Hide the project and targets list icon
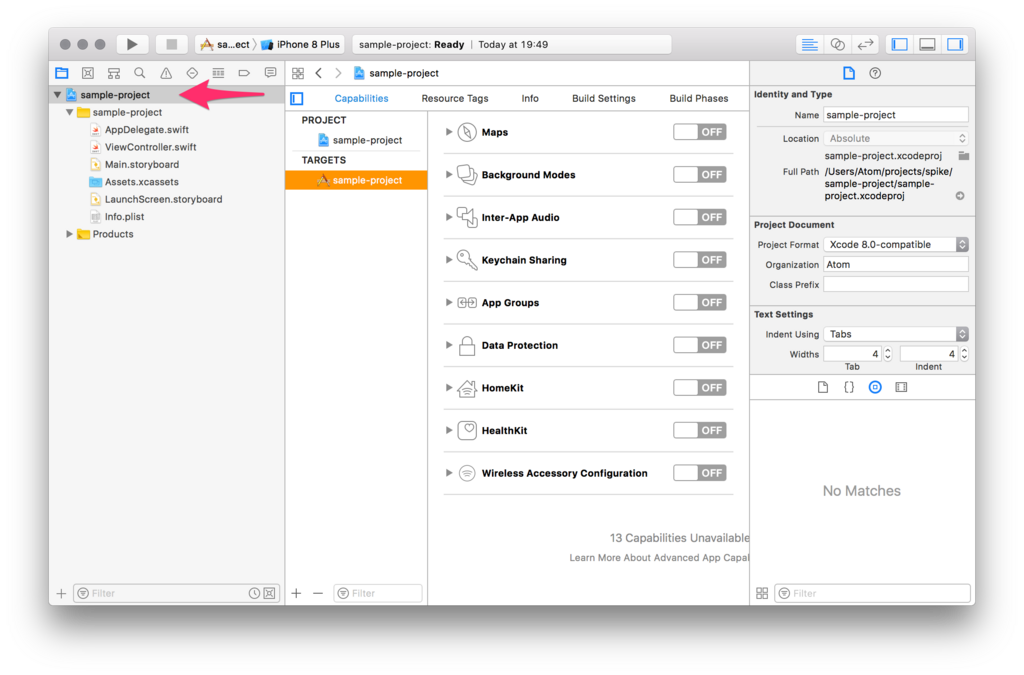This screenshot has height=675, width=1024. [x=297, y=99]
